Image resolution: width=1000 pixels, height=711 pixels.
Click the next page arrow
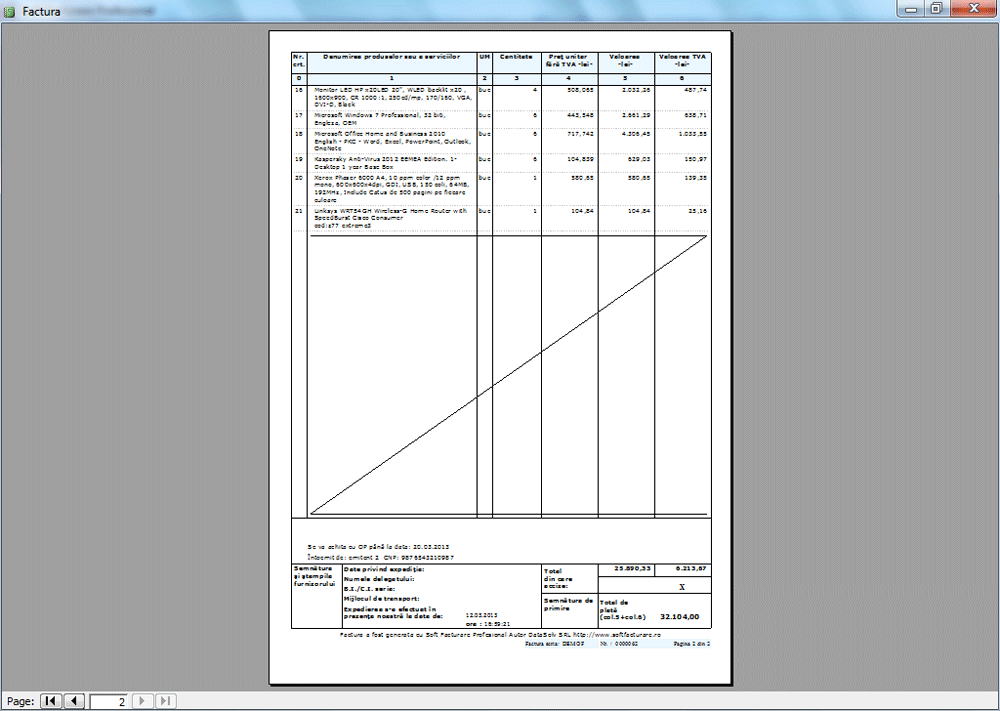pyautogui.click(x=143, y=701)
